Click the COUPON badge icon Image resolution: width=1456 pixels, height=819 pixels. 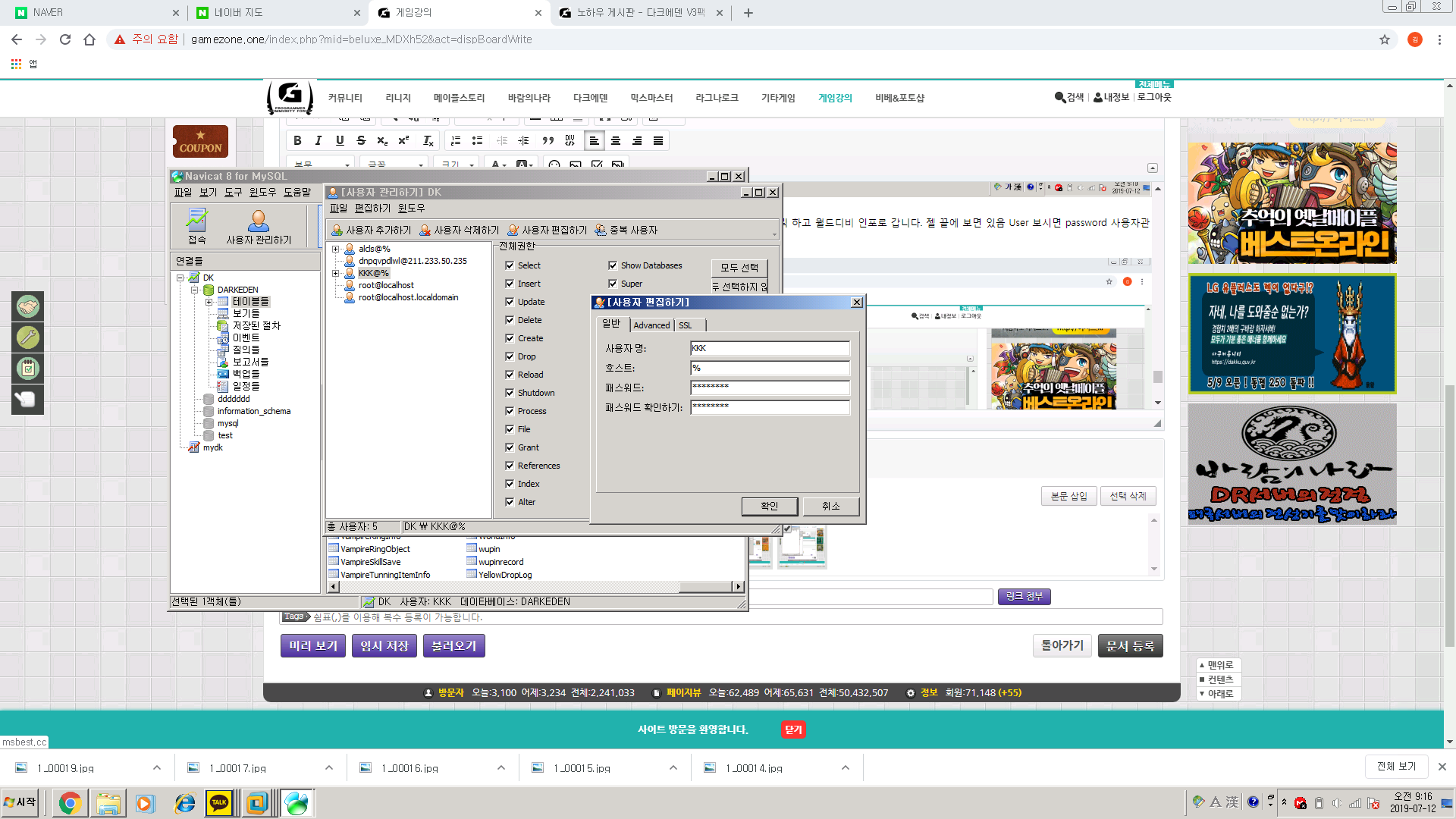200,141
